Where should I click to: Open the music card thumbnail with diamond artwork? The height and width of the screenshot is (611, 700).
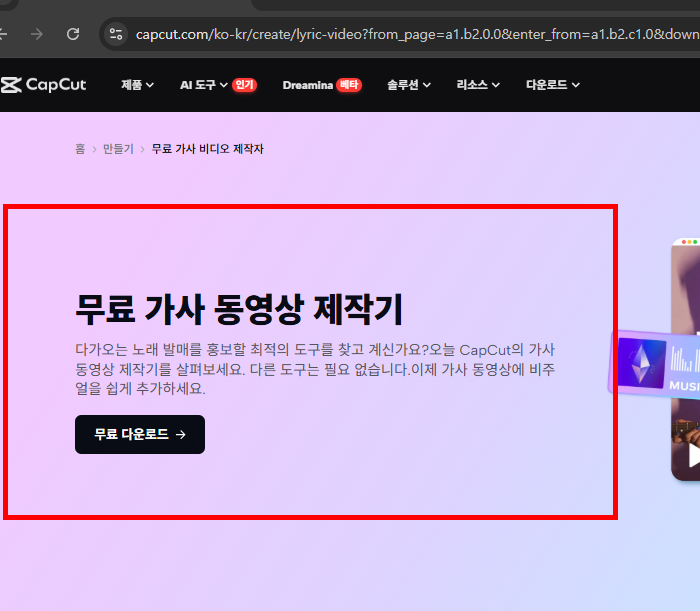642,362
